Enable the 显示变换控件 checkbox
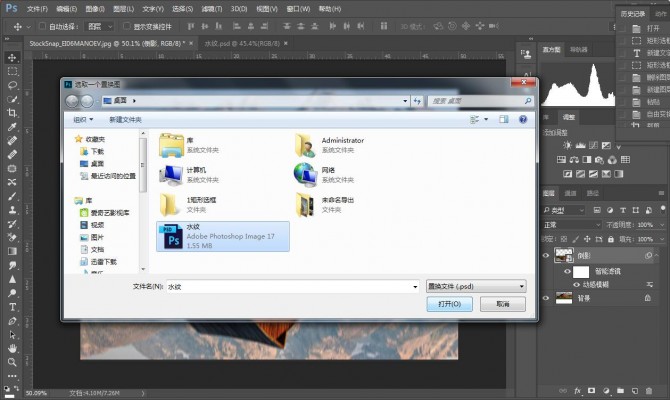The width and height of the screenshot is (670, 400). tap(126, 26)
